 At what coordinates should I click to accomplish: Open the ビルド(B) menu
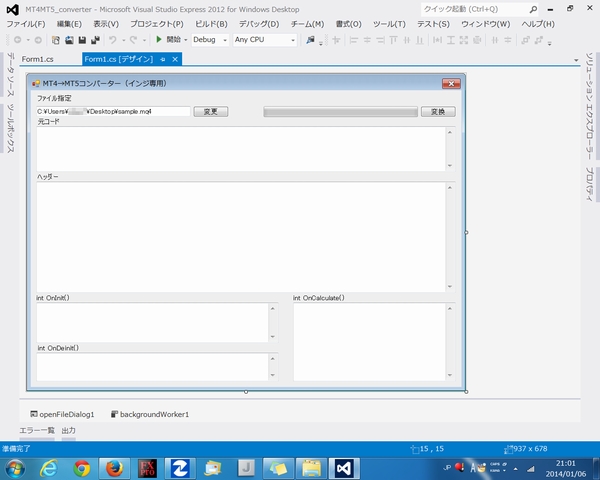(x=211, y=24)
